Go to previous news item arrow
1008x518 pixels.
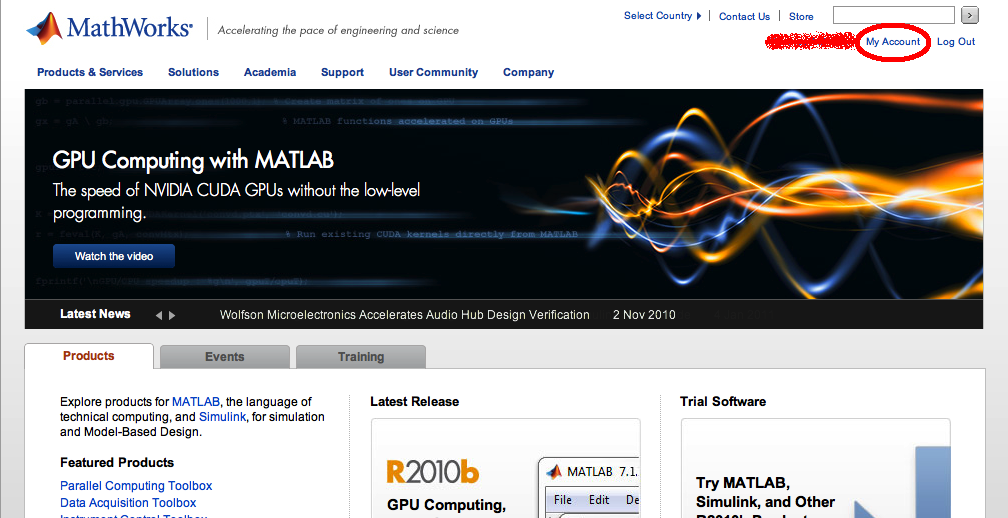[158, 315]
